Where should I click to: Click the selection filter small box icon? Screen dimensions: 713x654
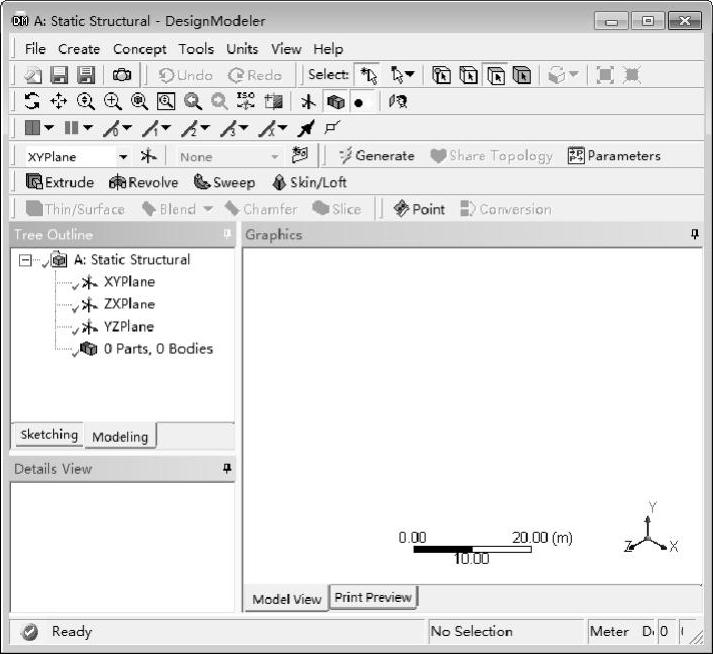click(x=332, y=128)
